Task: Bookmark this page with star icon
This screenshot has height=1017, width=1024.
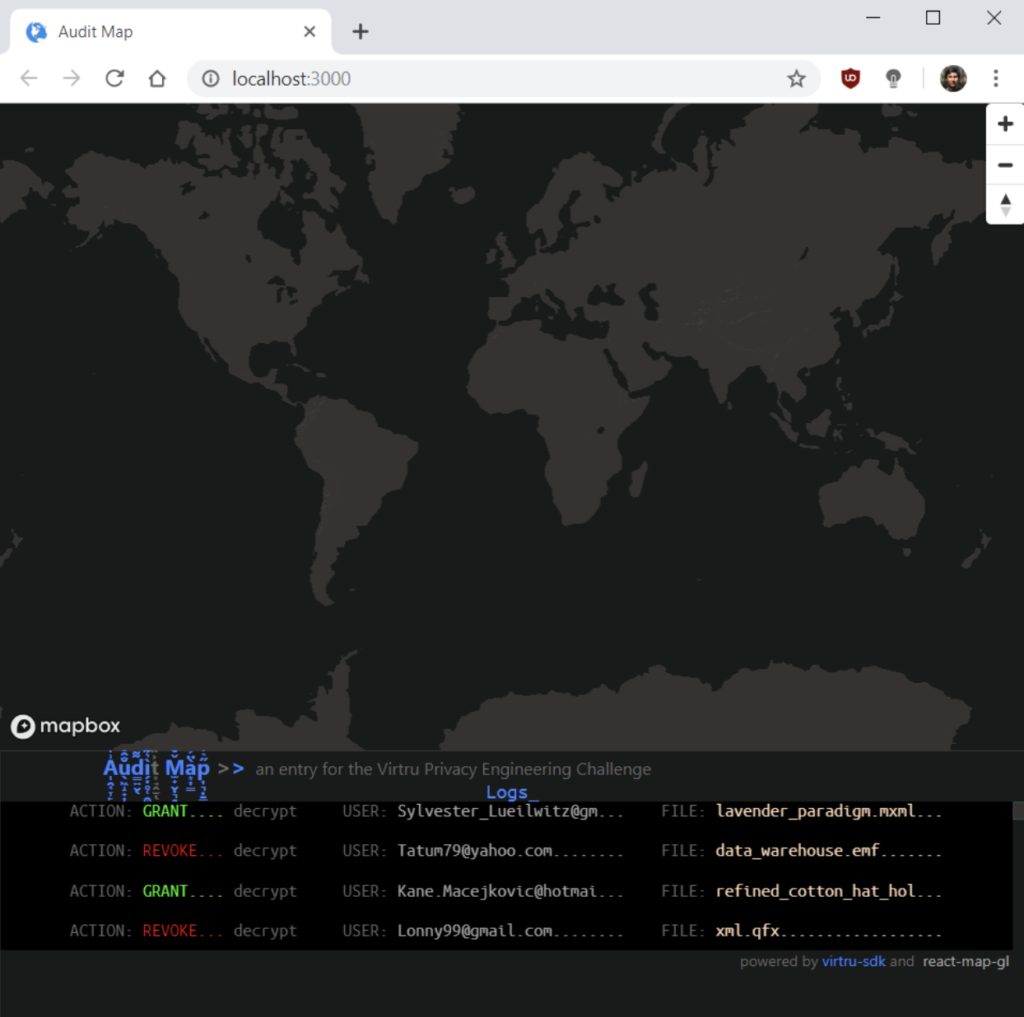Action: [796, 79]
